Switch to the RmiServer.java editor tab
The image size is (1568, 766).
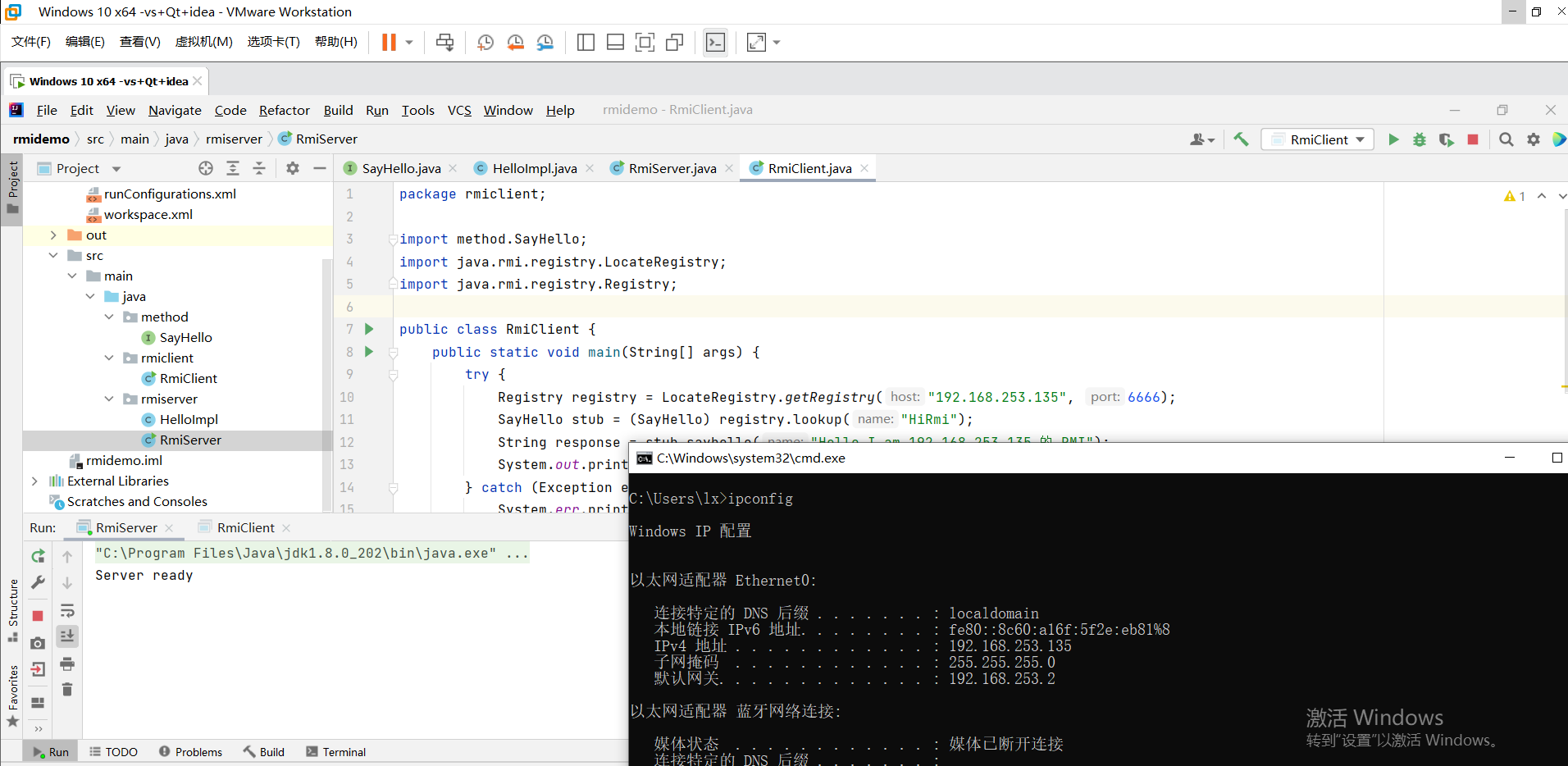[x=672, y=168]
